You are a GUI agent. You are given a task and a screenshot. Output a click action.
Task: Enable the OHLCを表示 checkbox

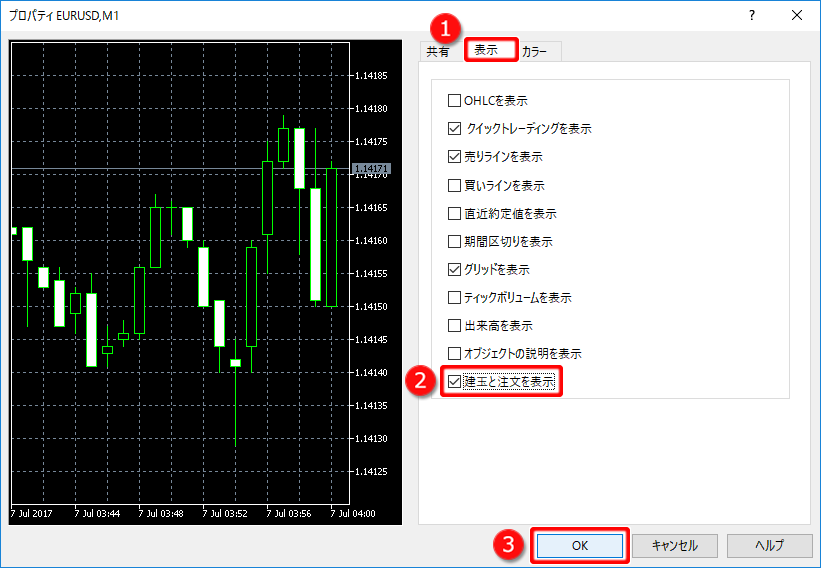click(455, 101)
